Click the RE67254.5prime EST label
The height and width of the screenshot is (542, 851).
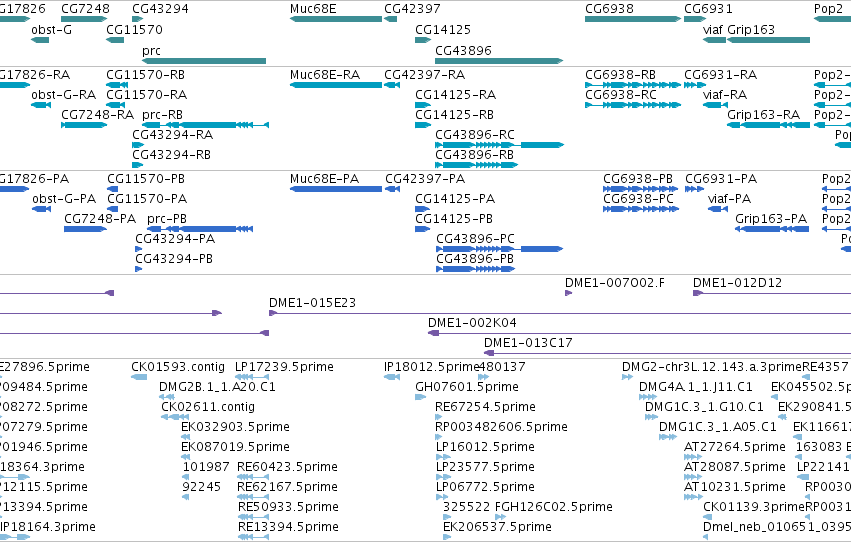click(485, 407)
